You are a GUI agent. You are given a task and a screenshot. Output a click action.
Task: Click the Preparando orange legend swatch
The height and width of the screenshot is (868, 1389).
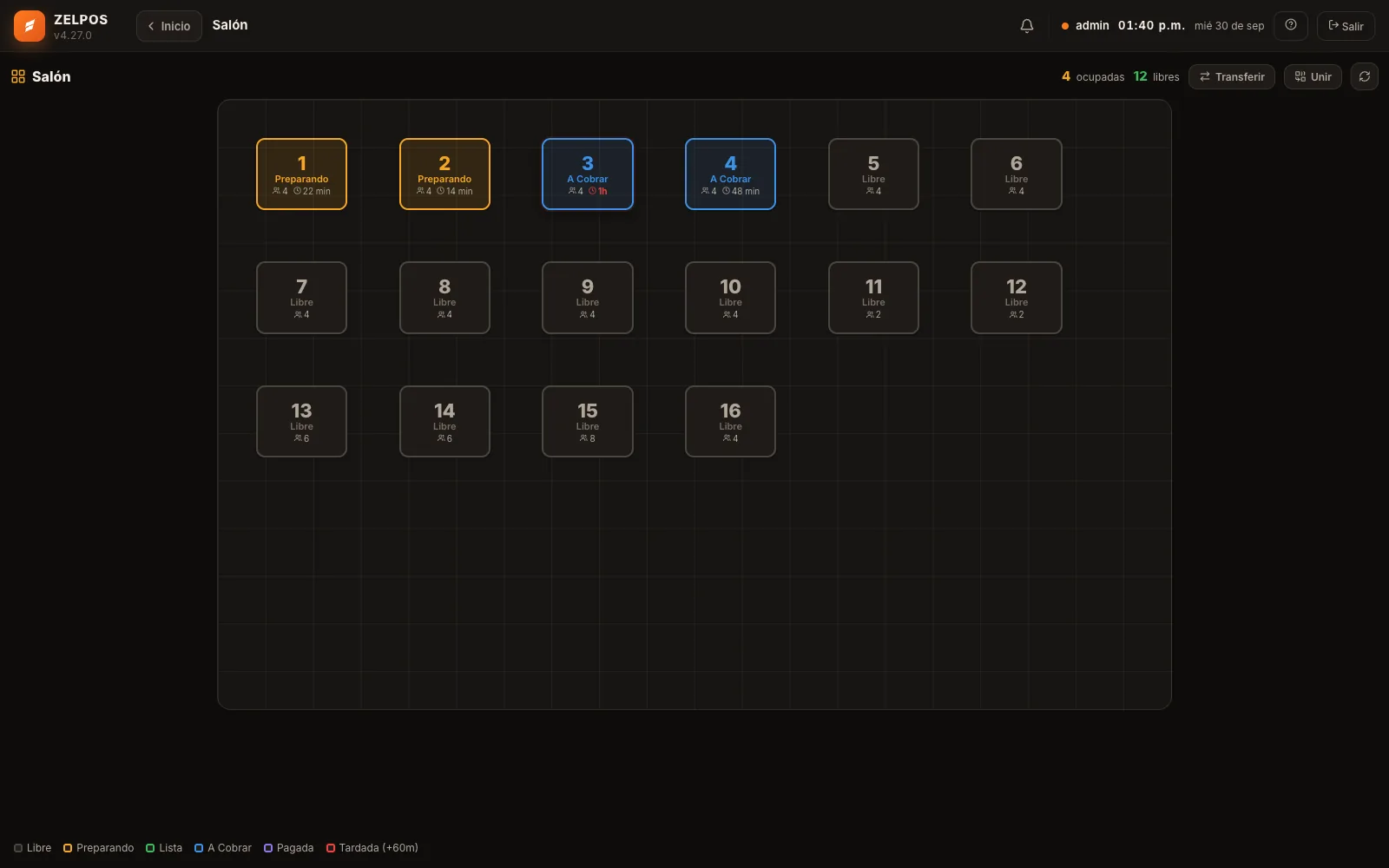tap(68, 848)
